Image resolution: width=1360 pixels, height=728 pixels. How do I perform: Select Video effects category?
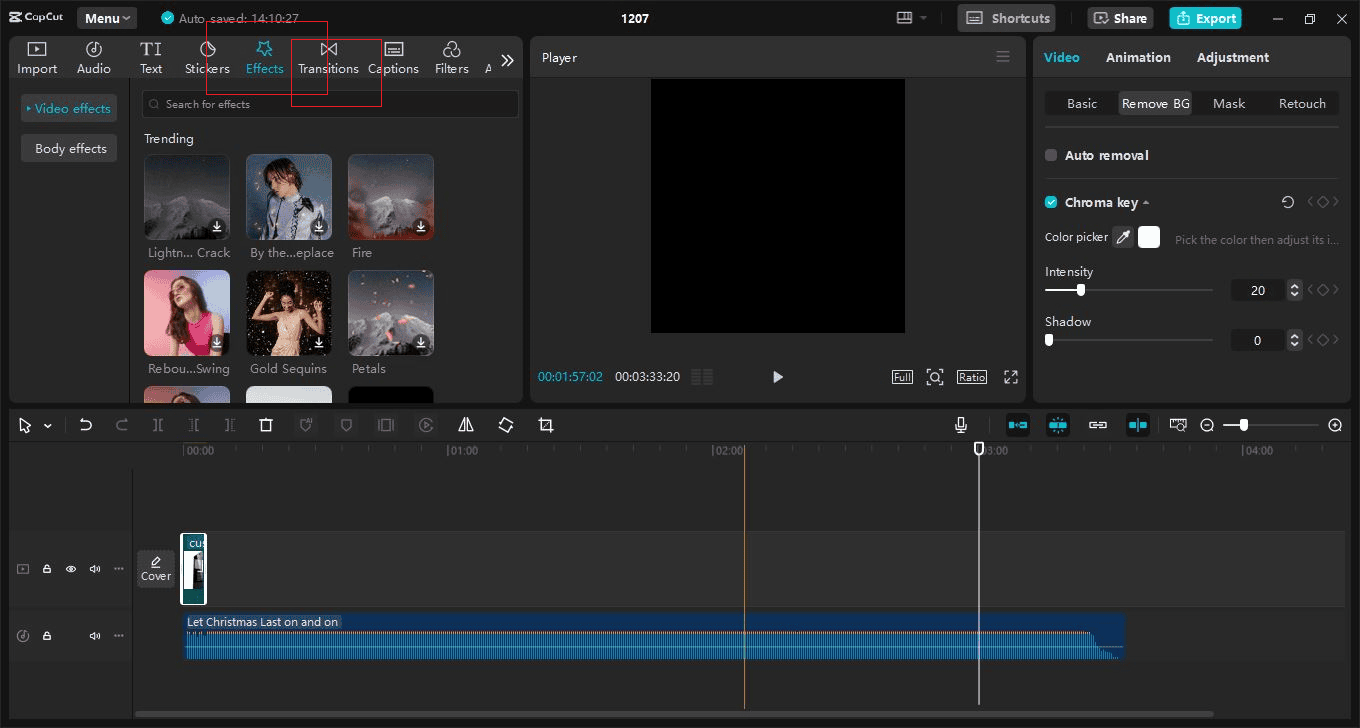pos(68,108)
